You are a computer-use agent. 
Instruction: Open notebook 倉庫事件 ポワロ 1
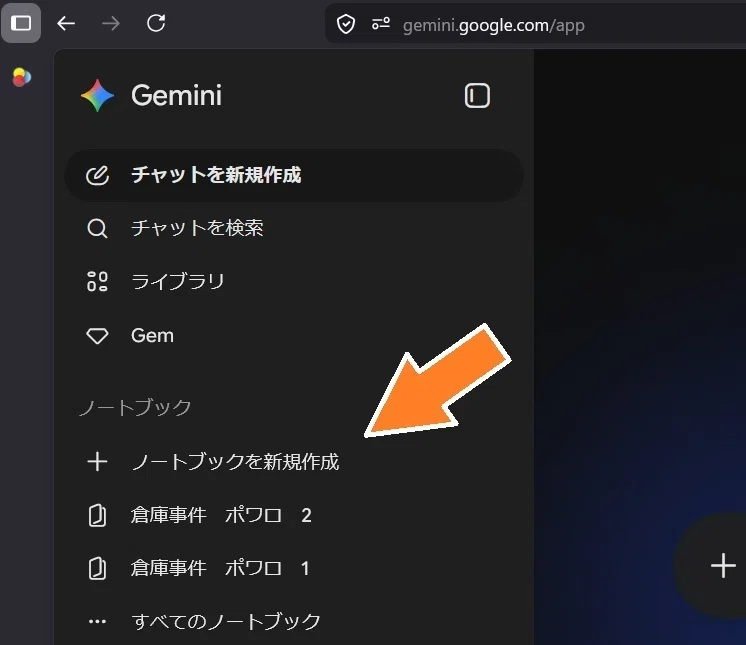click(x=294, y=569)
